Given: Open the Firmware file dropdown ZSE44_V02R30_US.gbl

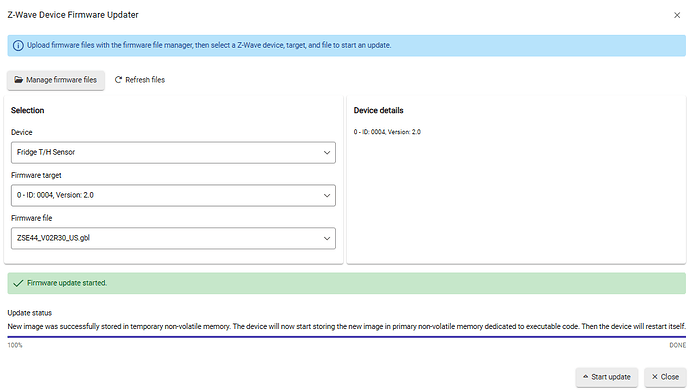Looking at the screenshot, I should [173, 238].
